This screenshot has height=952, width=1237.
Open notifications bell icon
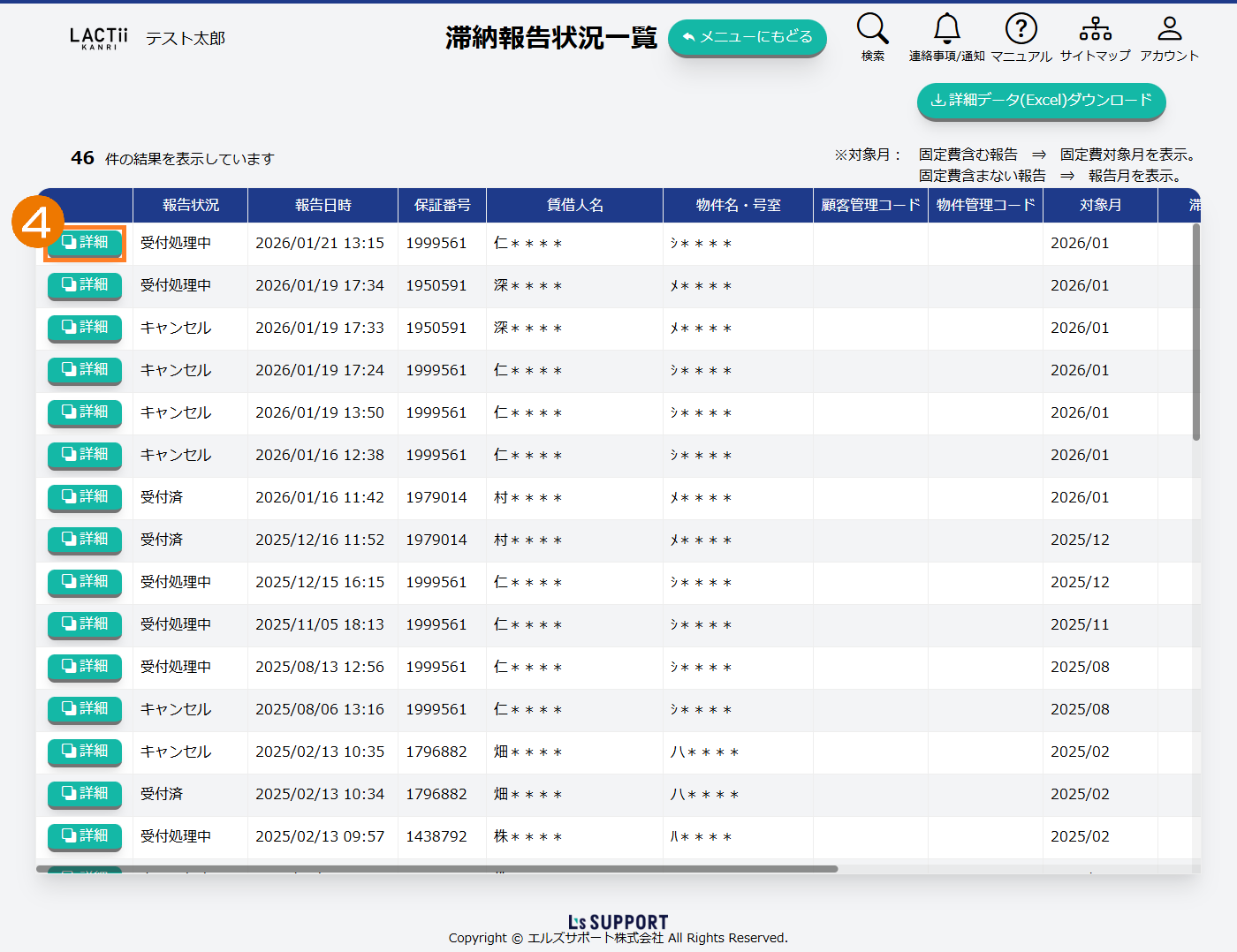pos(946,29)
